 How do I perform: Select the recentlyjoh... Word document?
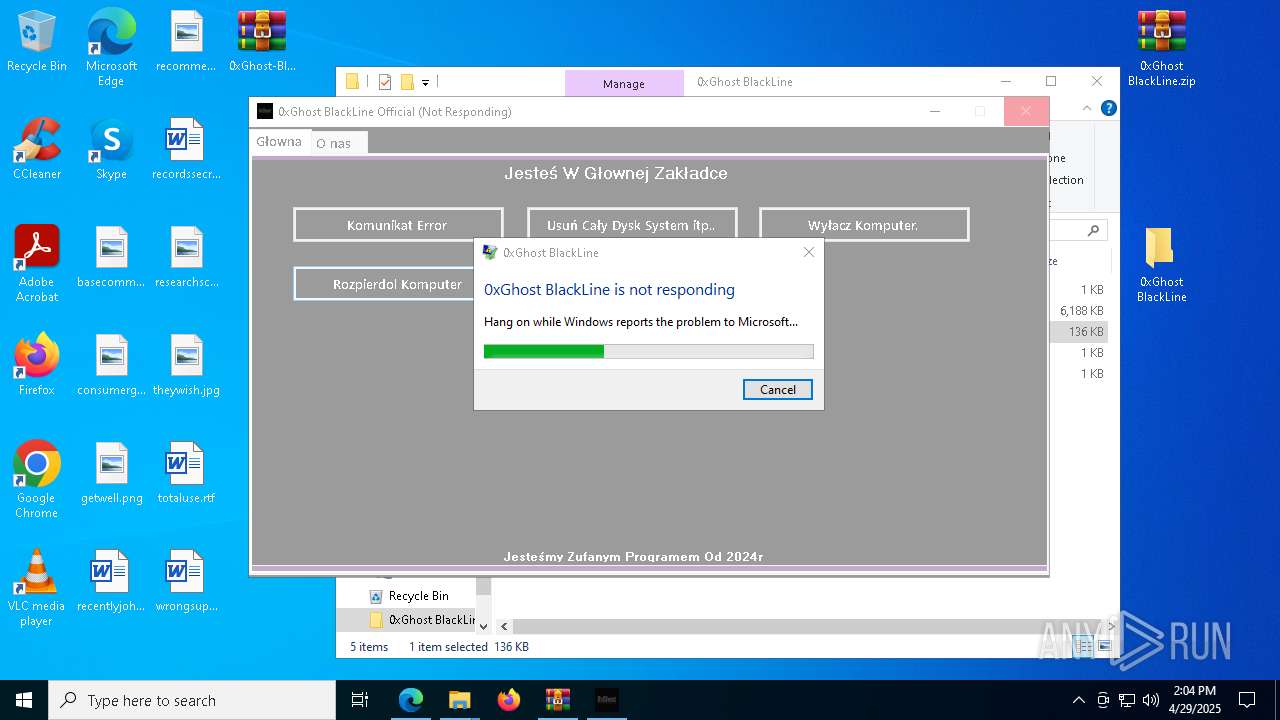[x=111, y=581]
